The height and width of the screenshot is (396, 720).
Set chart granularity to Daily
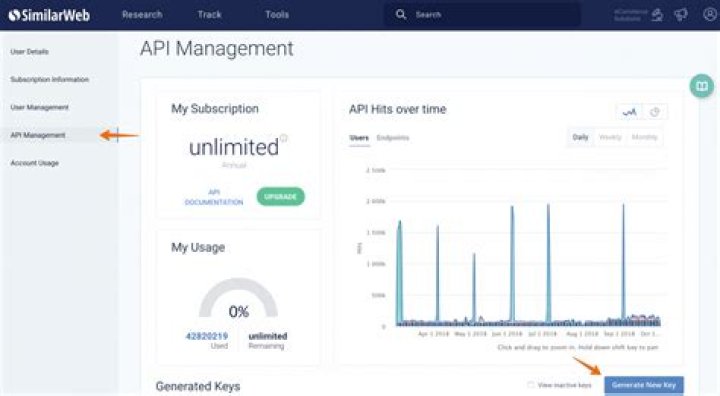click(580, 137)
